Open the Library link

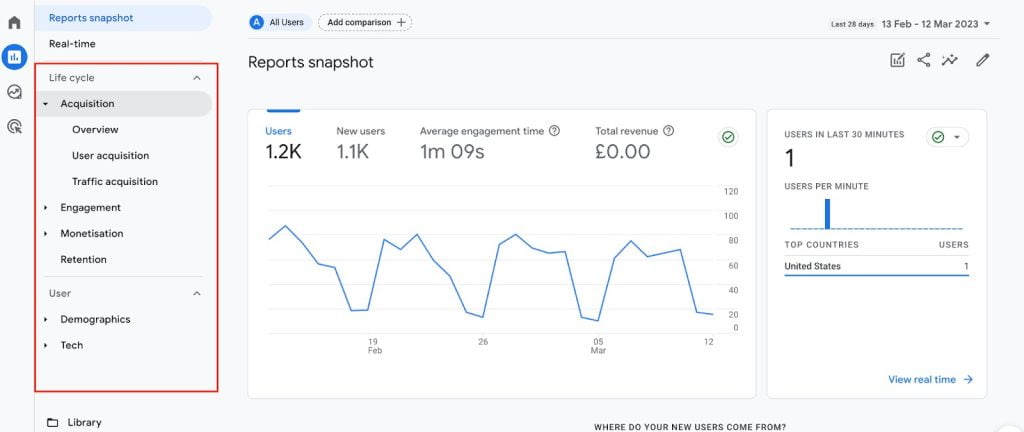click(84, 422)
